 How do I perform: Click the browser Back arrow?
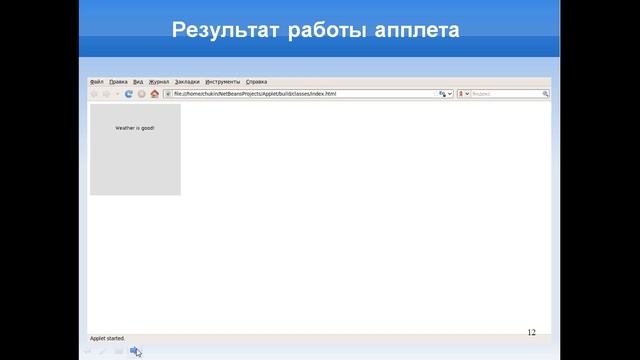[x=94, y=94]
